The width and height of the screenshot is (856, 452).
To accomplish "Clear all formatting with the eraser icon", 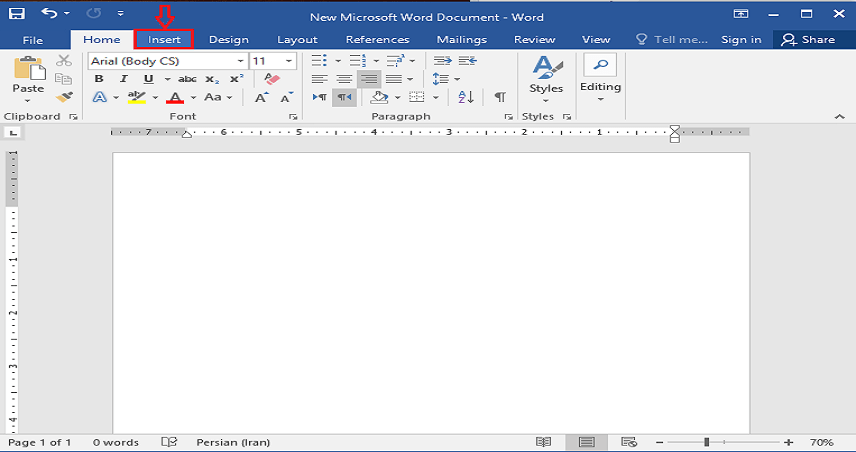I will (x=272, y=79).
